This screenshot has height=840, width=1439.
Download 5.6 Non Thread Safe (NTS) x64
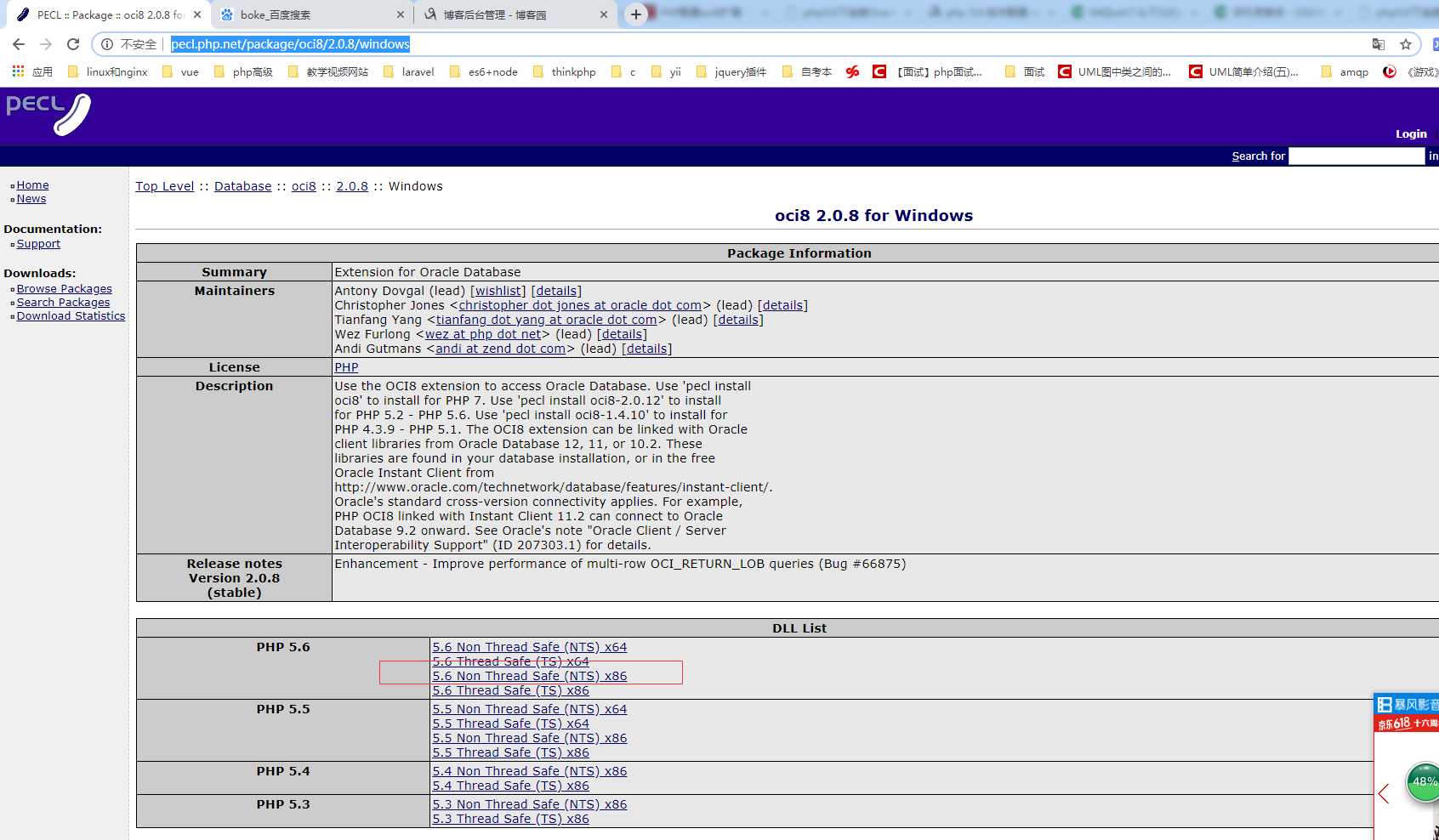pyautogui.click(x=530, y=647)
